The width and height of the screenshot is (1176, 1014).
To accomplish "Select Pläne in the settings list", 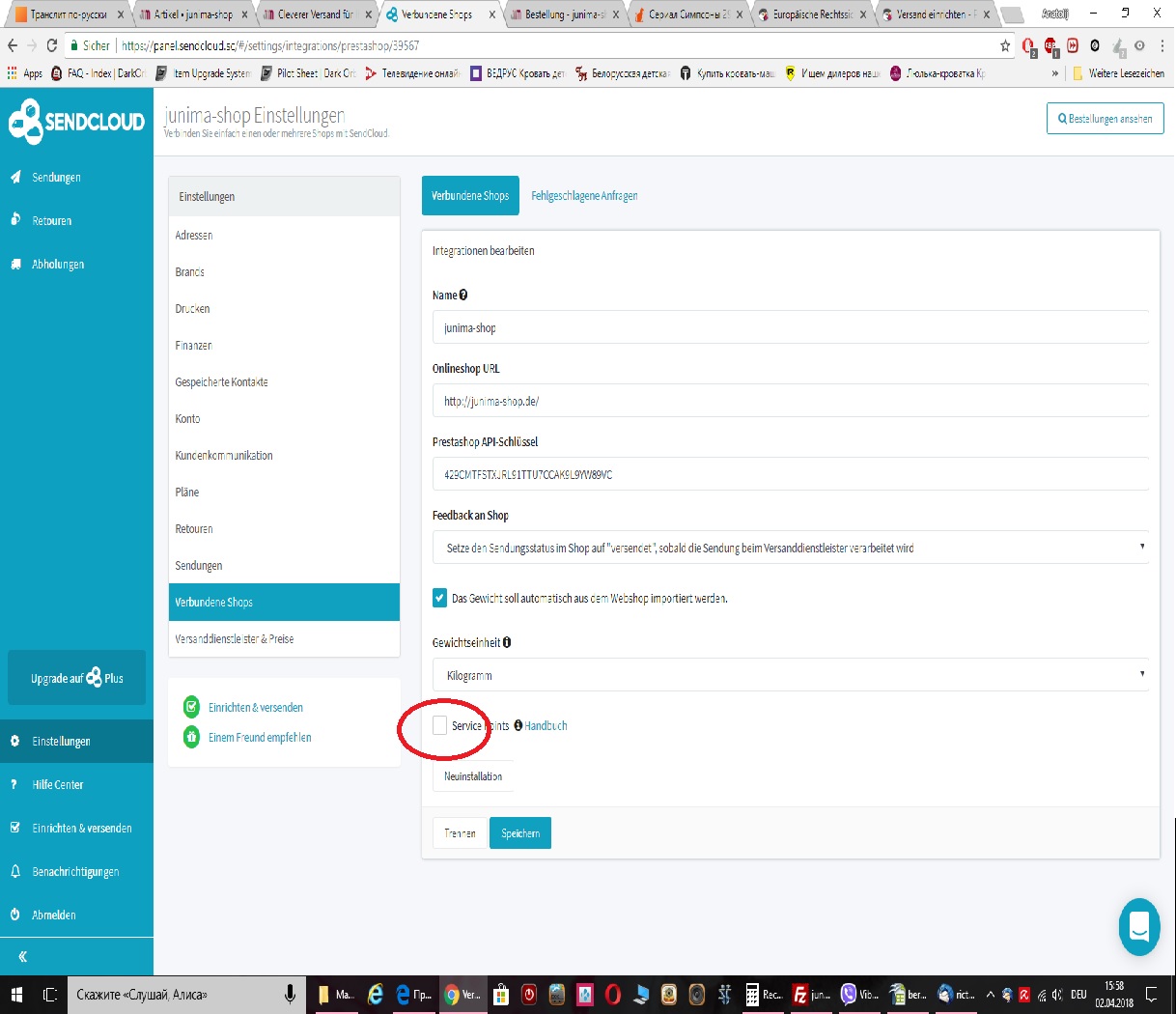I will 284,493.
